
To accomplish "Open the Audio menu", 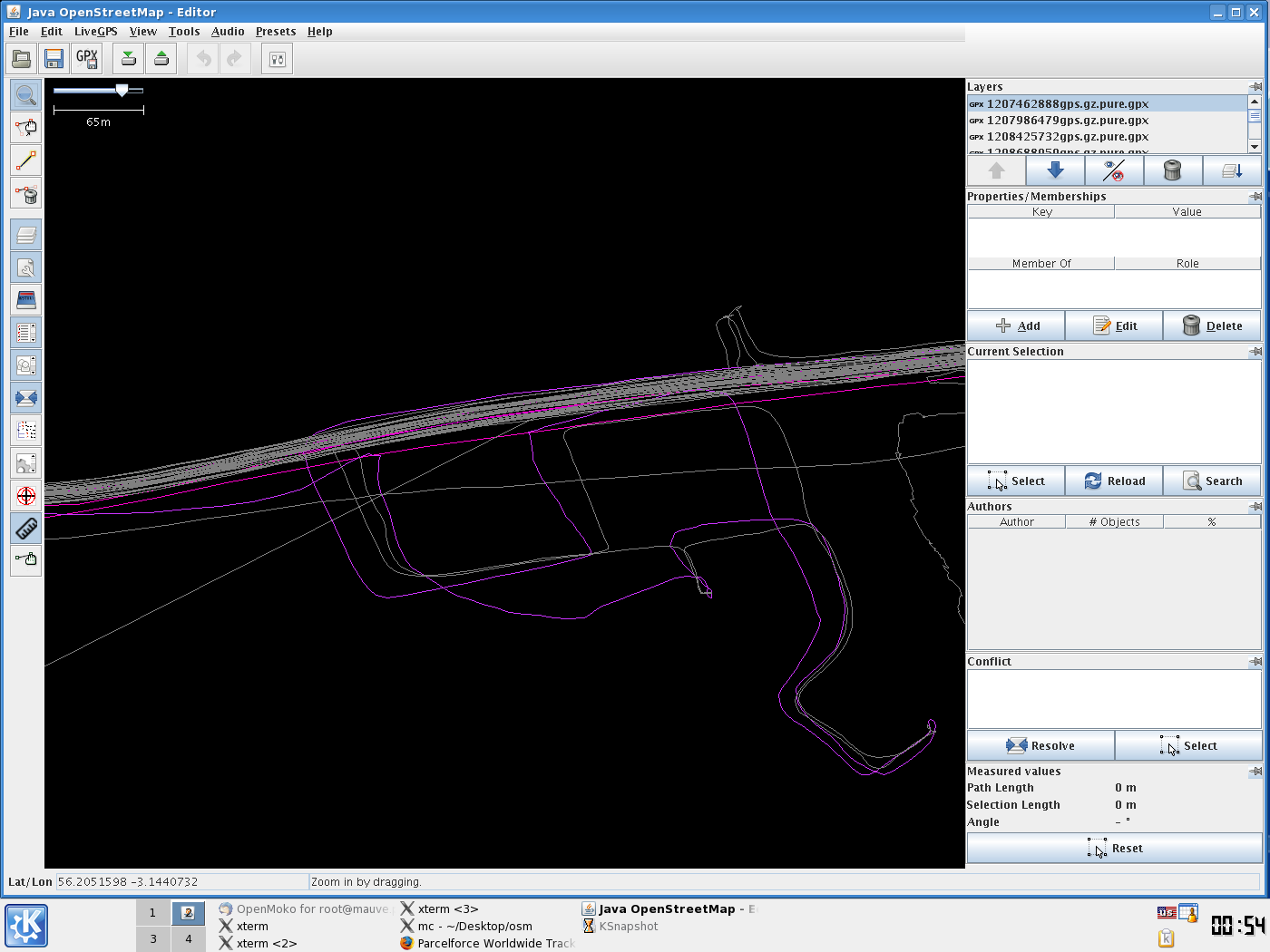I will 228,32.
